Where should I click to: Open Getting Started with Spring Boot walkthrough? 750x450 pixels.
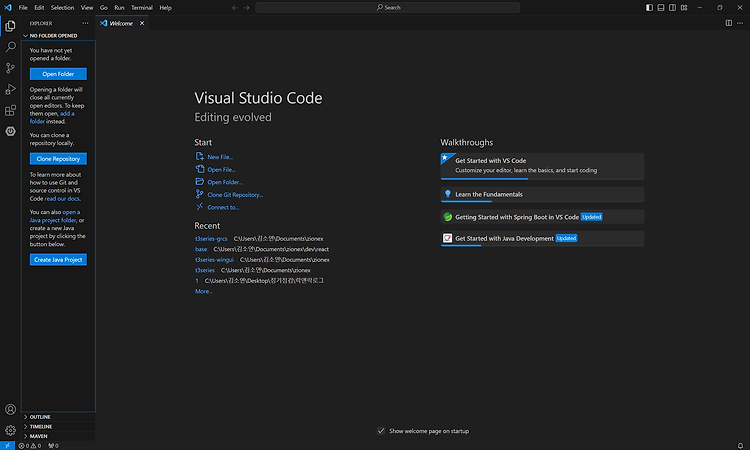tap(542, 217)
